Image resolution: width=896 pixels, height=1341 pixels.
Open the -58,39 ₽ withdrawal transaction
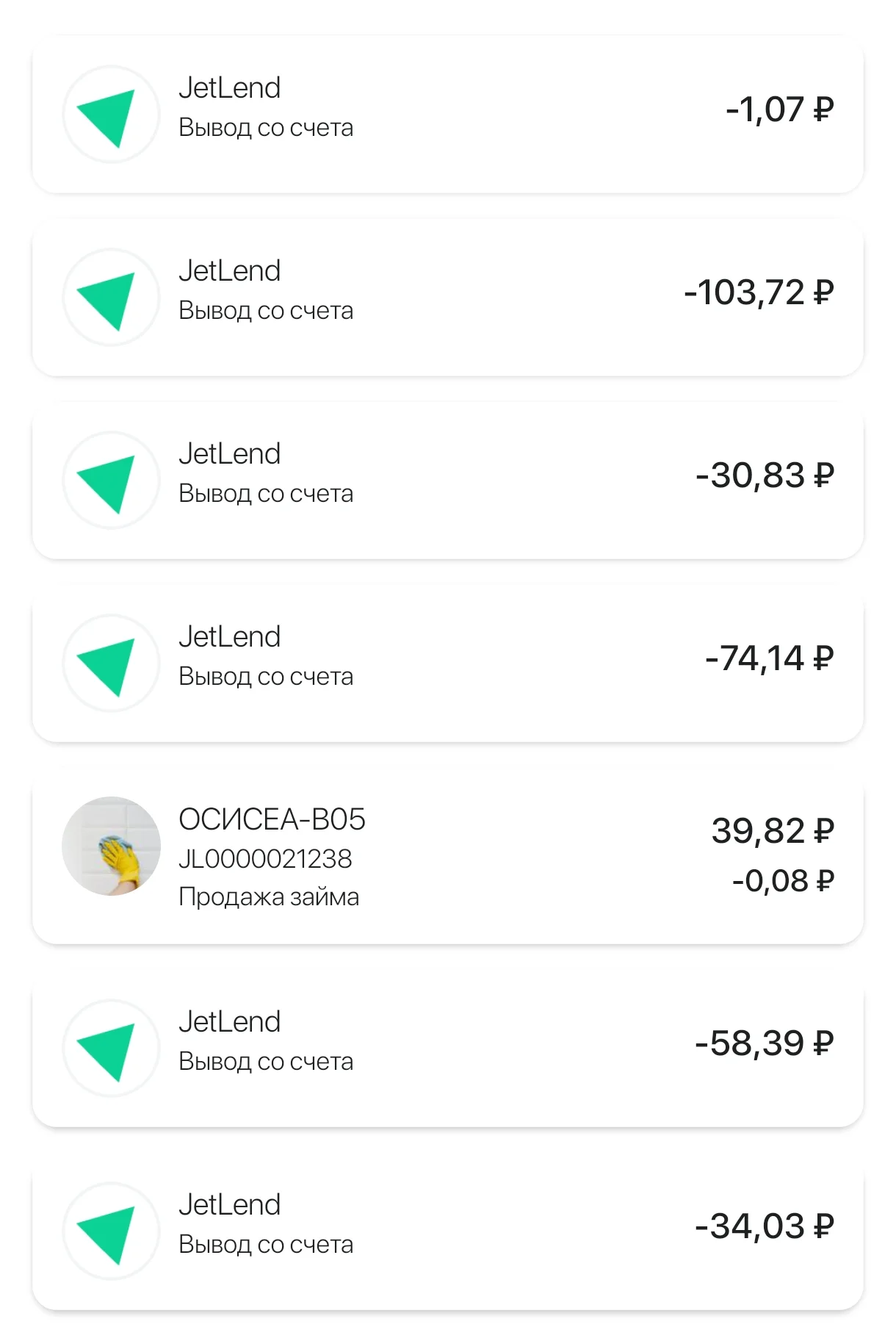point(448,1049)
